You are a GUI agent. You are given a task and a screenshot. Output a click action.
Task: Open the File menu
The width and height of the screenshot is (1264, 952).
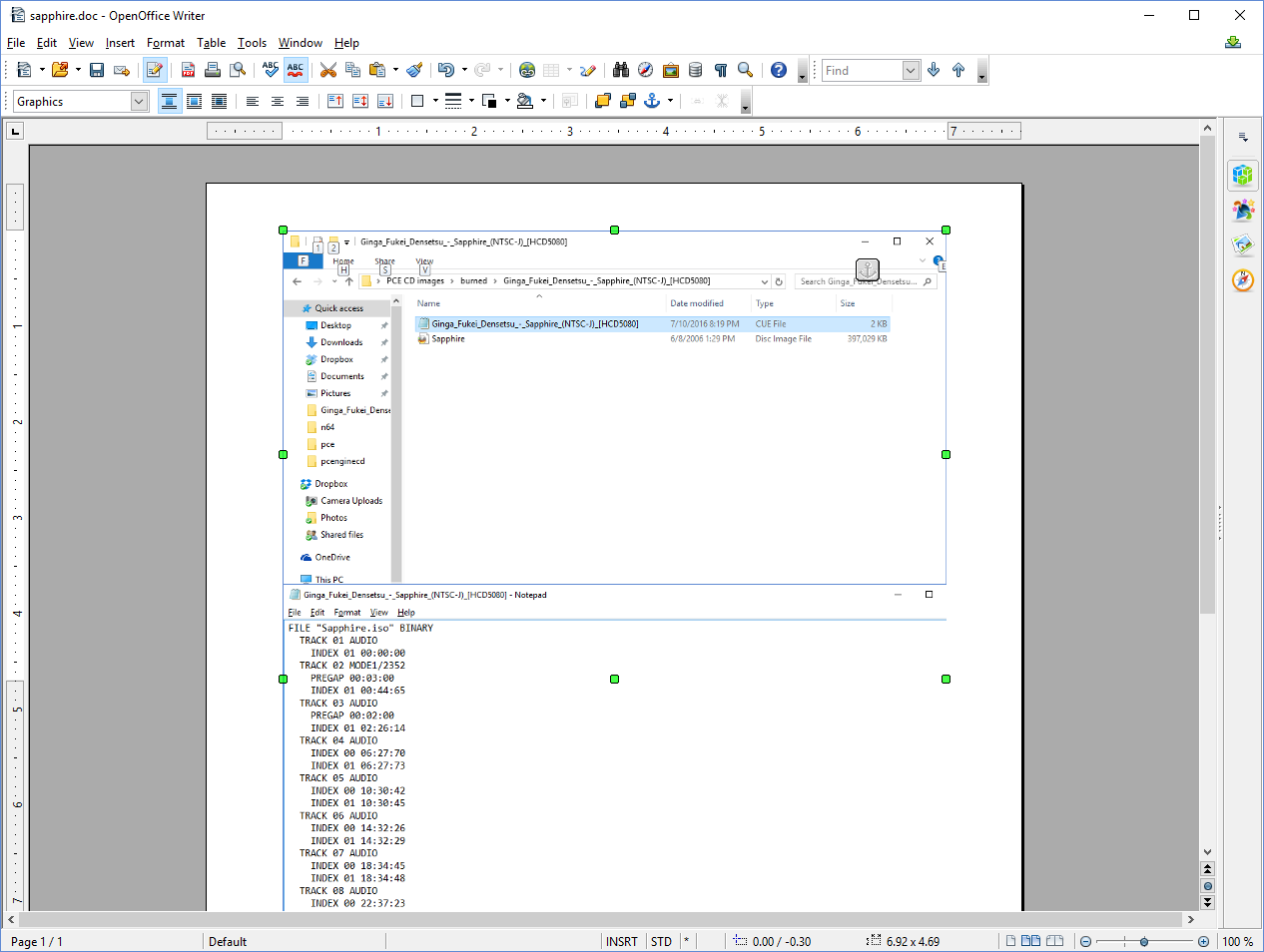[x=16, y=43]
